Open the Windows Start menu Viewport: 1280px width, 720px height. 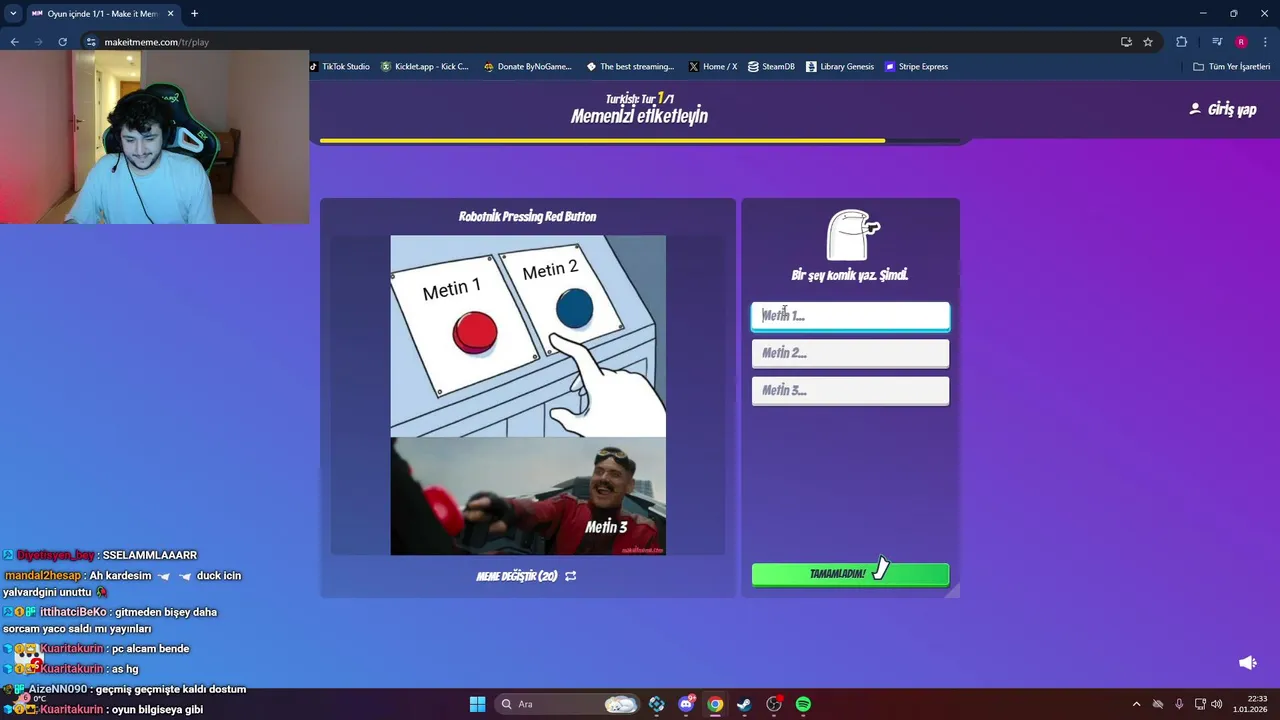[x=477, y=704]
